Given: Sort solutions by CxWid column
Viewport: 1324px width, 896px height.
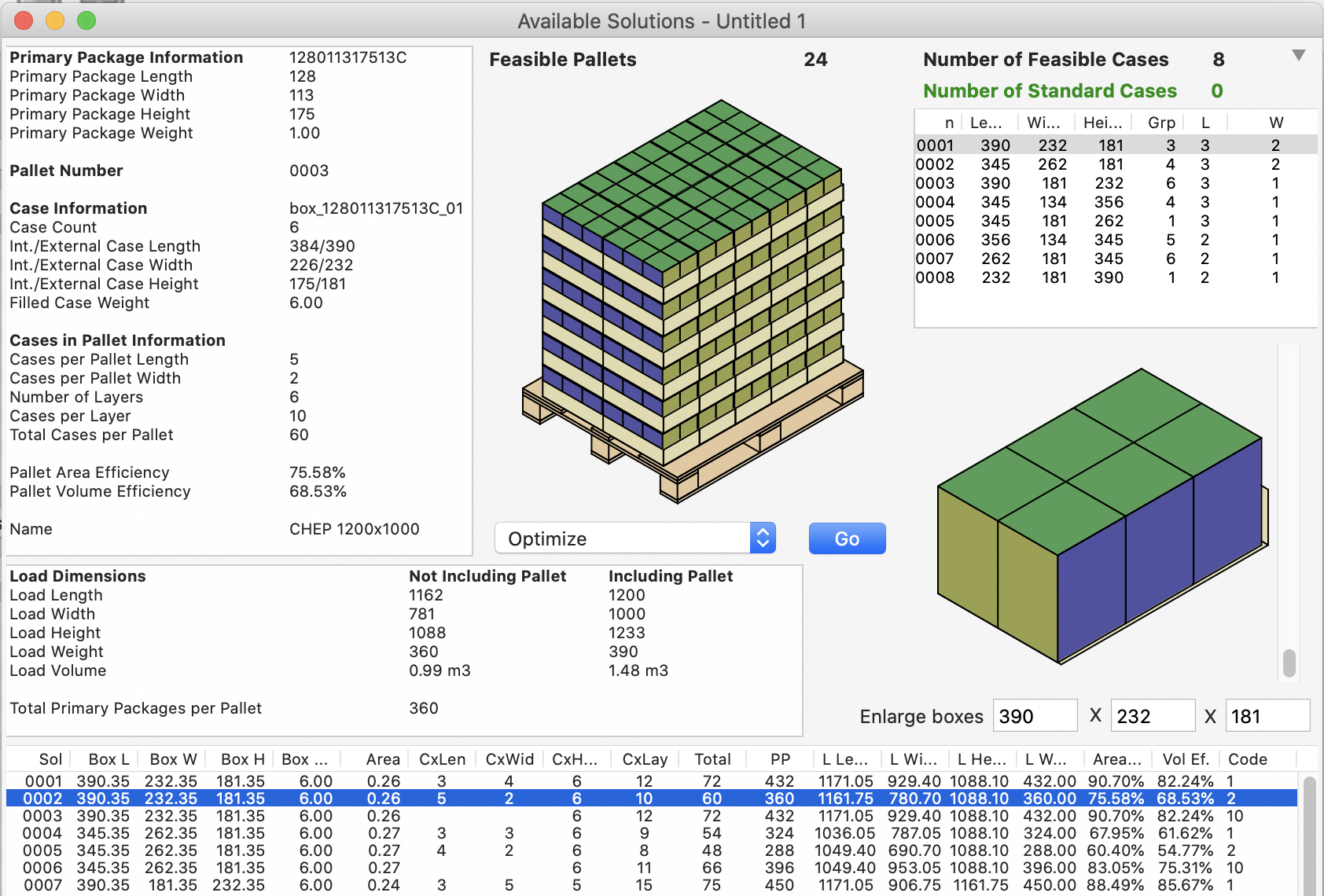Looking at the screenshot, I should [509, 759].
